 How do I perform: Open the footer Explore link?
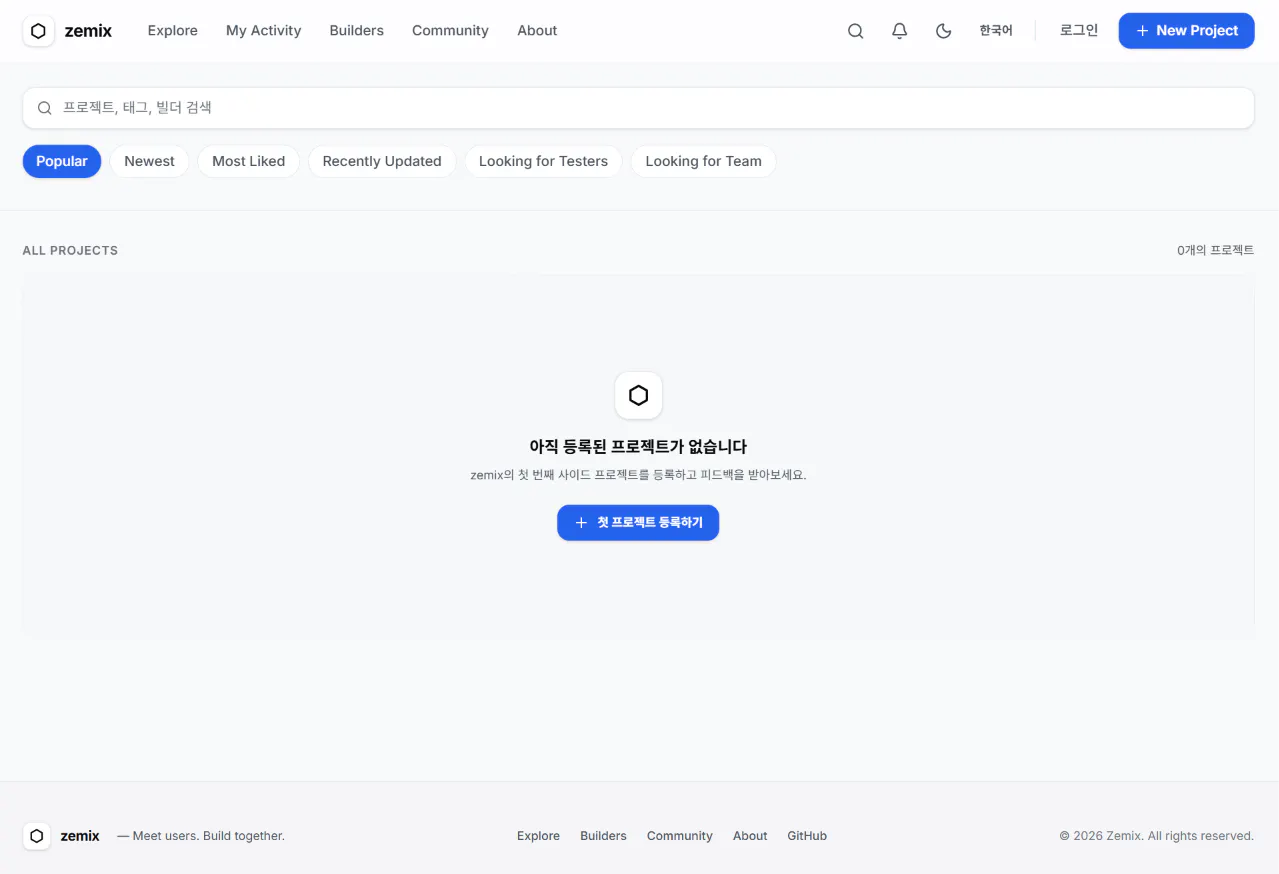pyautogui.click(x=538, y=836)
